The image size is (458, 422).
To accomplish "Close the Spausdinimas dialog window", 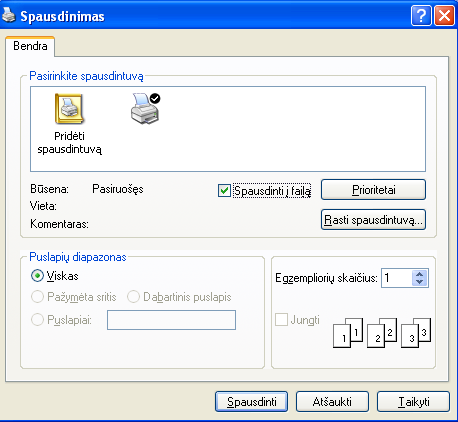I will coord(444,15).
